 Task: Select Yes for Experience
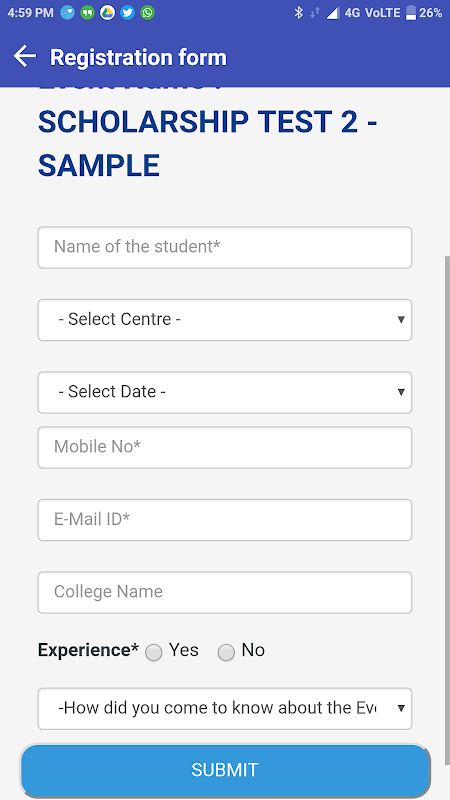[154, 652]
